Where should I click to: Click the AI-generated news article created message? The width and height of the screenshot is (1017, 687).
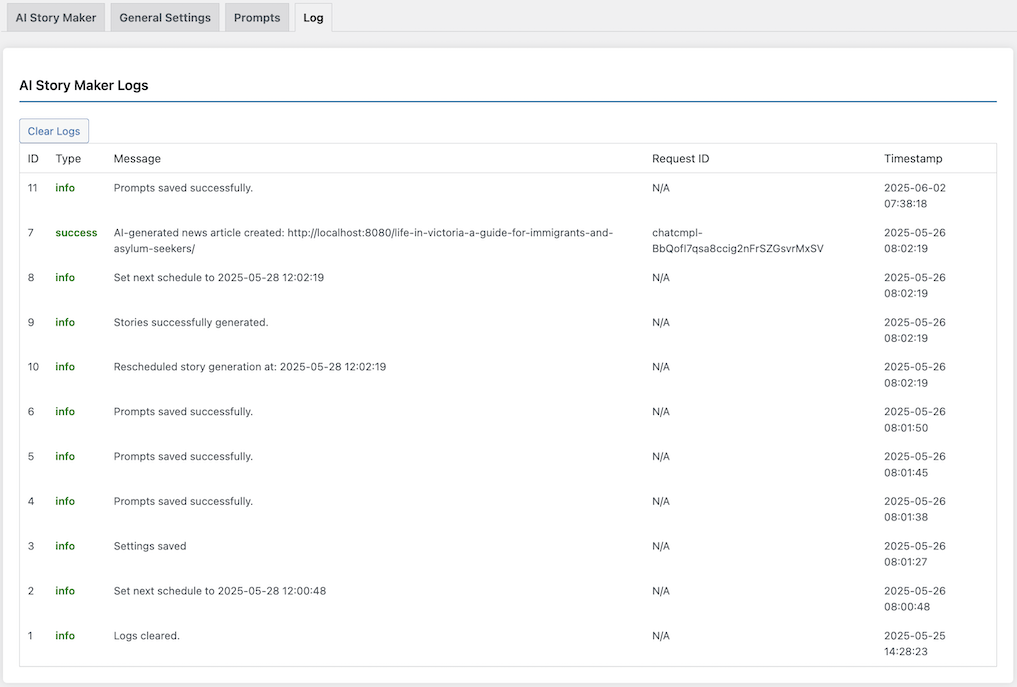(363, 241)
